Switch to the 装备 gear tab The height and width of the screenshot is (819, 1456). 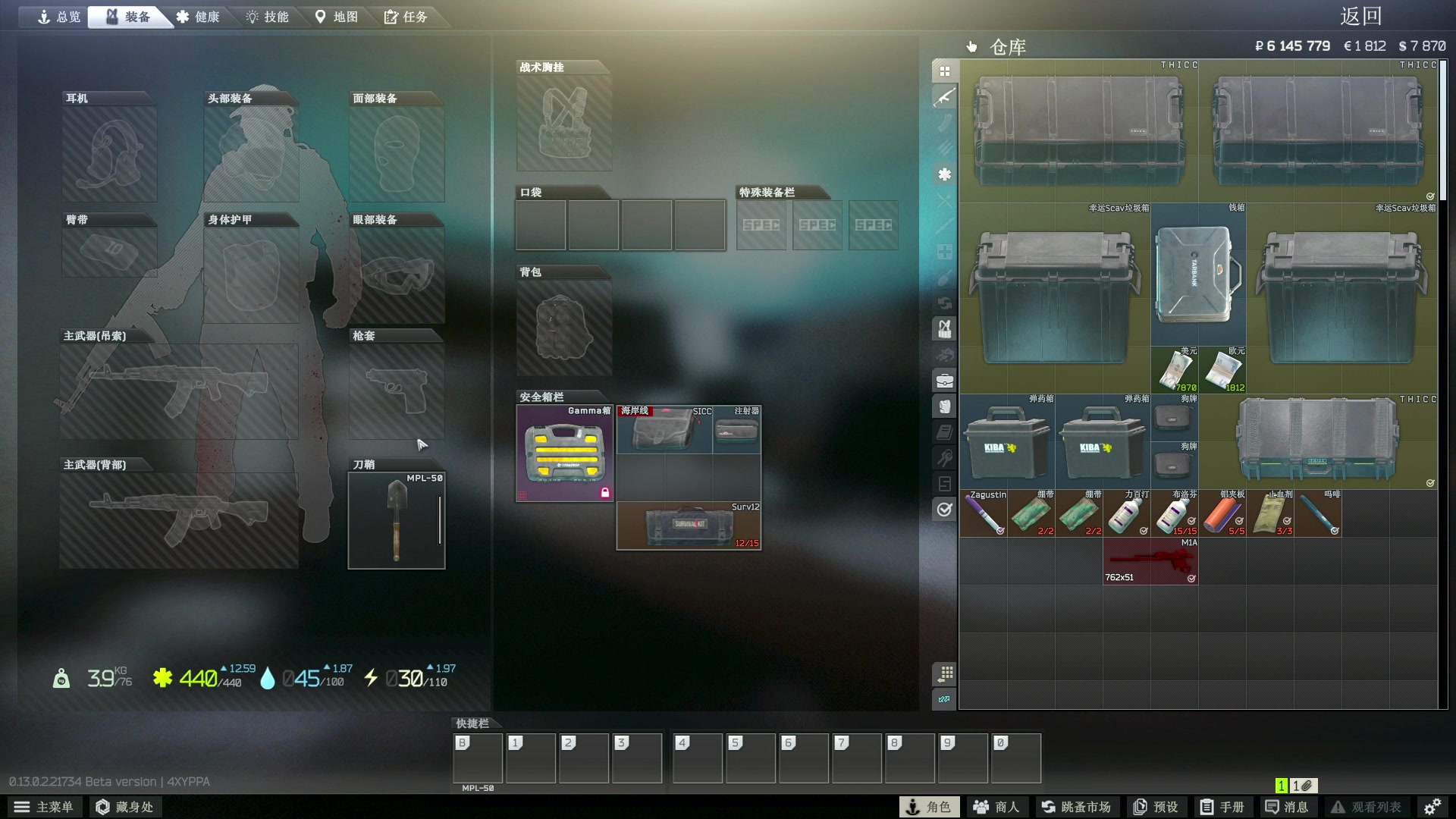click(x=129, y=17)
